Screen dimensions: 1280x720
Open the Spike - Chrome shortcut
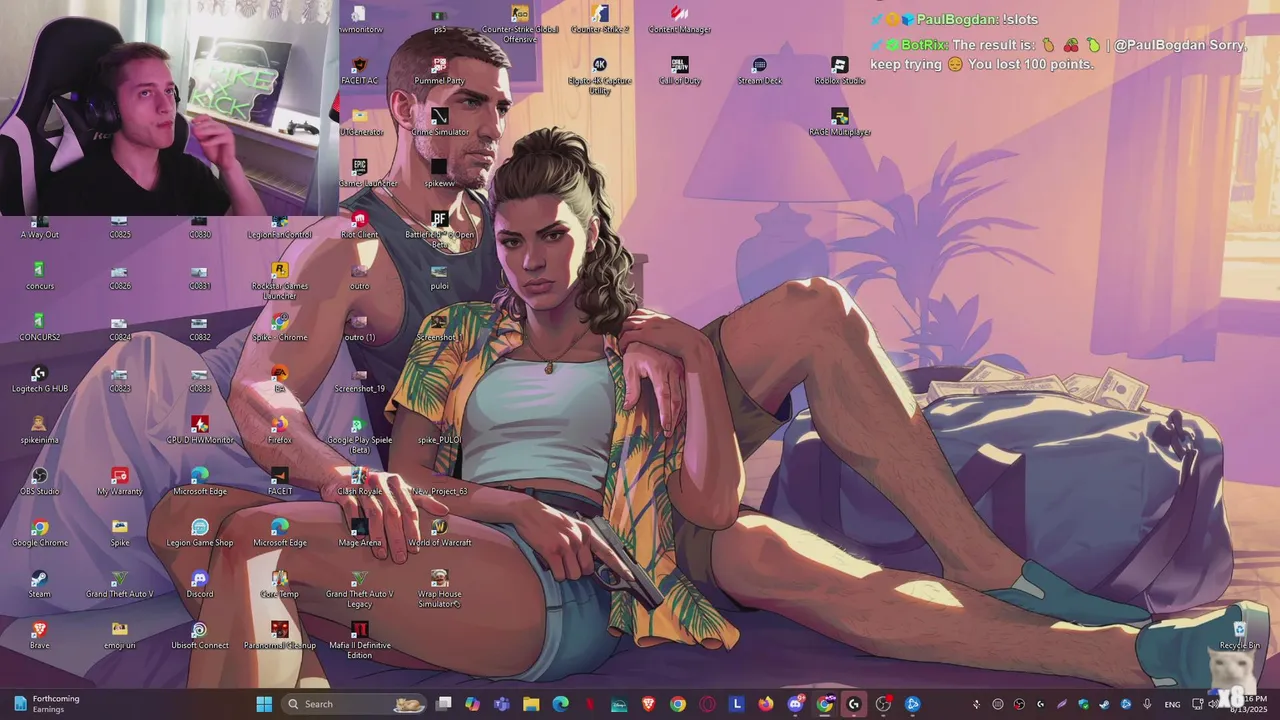pyautogui.click(x=280, y=328)
